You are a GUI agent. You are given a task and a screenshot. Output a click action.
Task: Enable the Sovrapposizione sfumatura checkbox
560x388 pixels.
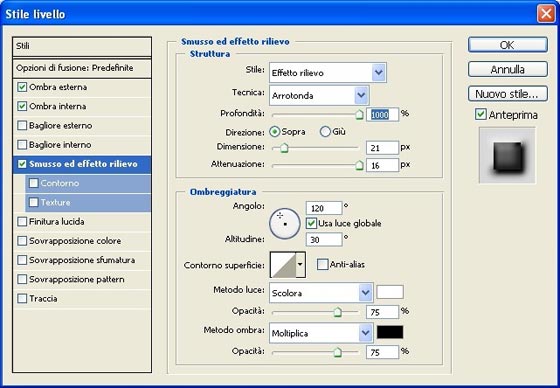click(22, 260)
